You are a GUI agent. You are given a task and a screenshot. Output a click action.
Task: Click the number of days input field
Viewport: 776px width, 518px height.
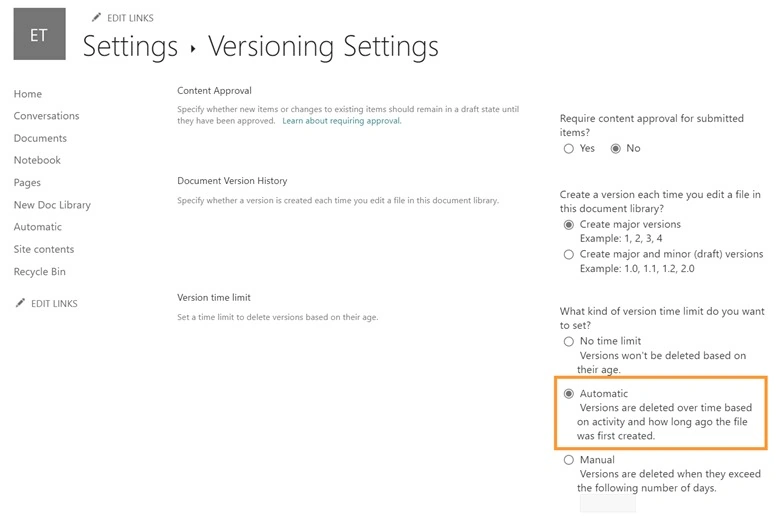click(x=608, y=504)
